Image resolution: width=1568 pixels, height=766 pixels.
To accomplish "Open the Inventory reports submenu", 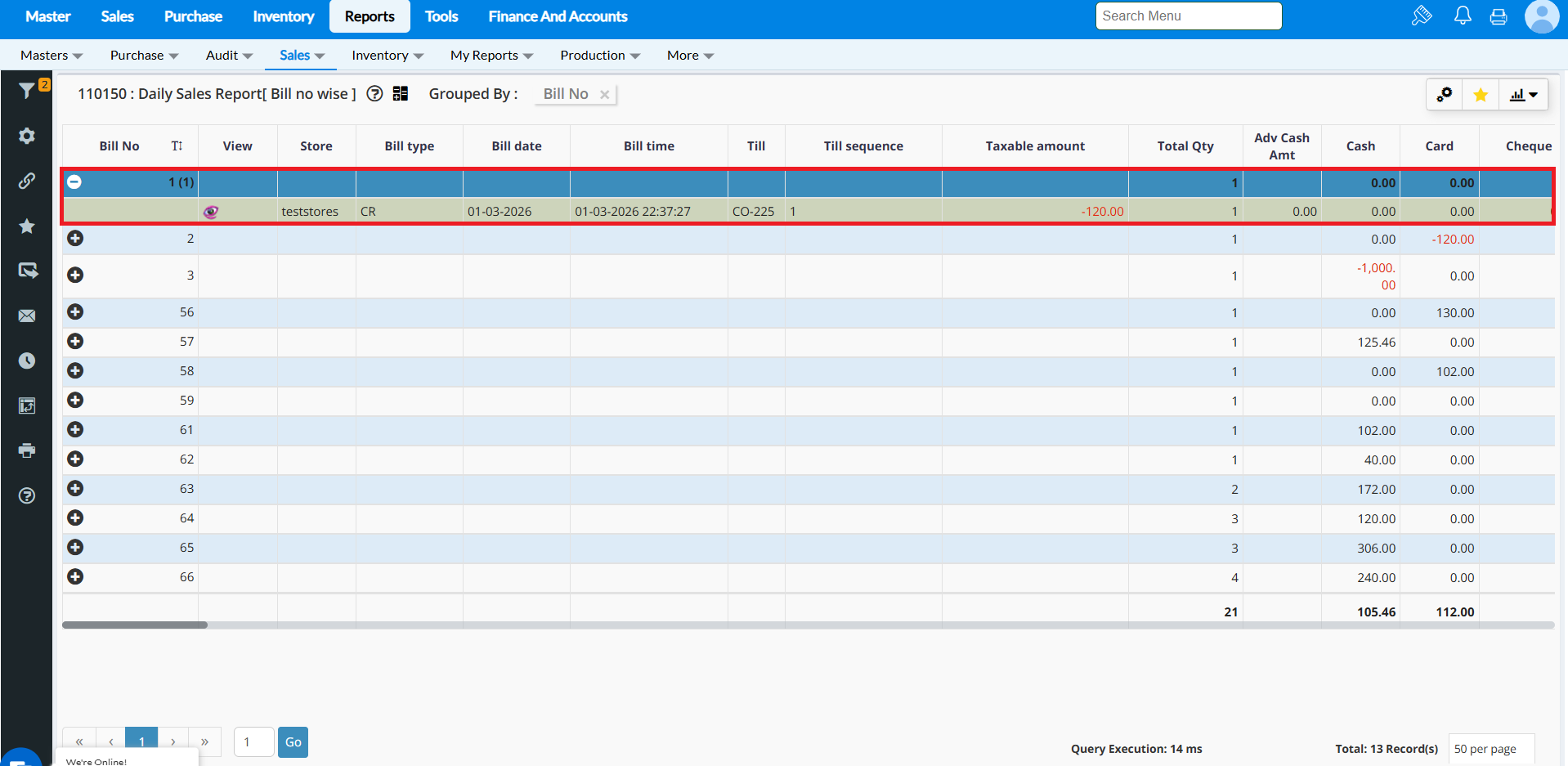I will pyautogui.click(x=387, y=56).
